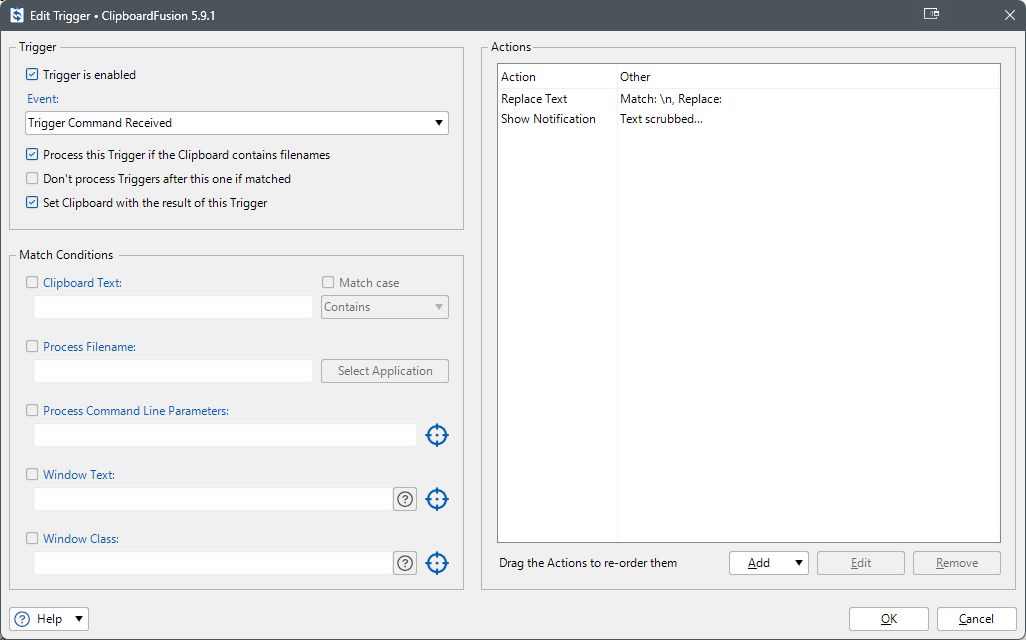
Task: Toggle Process this Trigger if Clipboard contains filenames
Action: click(32, 154)
